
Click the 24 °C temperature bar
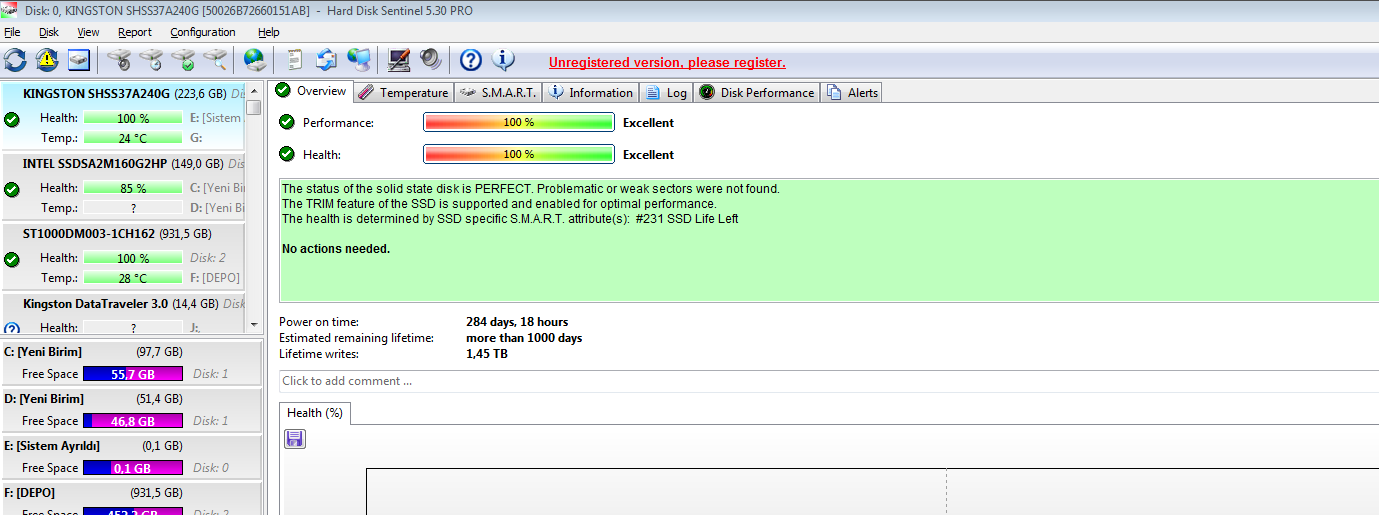[132, 138]
